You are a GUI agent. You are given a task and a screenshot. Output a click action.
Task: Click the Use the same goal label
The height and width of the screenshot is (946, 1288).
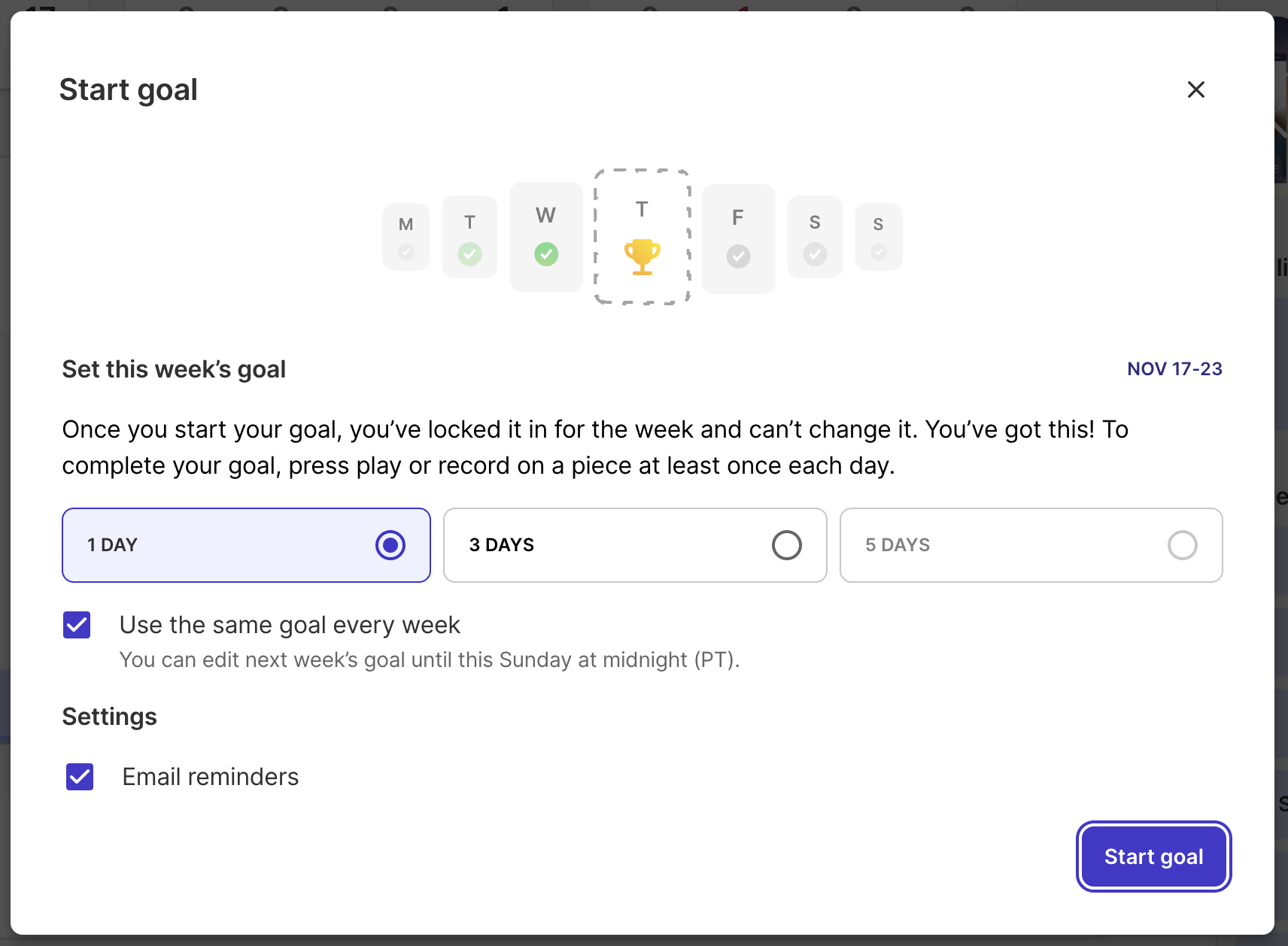click(290, 625)
